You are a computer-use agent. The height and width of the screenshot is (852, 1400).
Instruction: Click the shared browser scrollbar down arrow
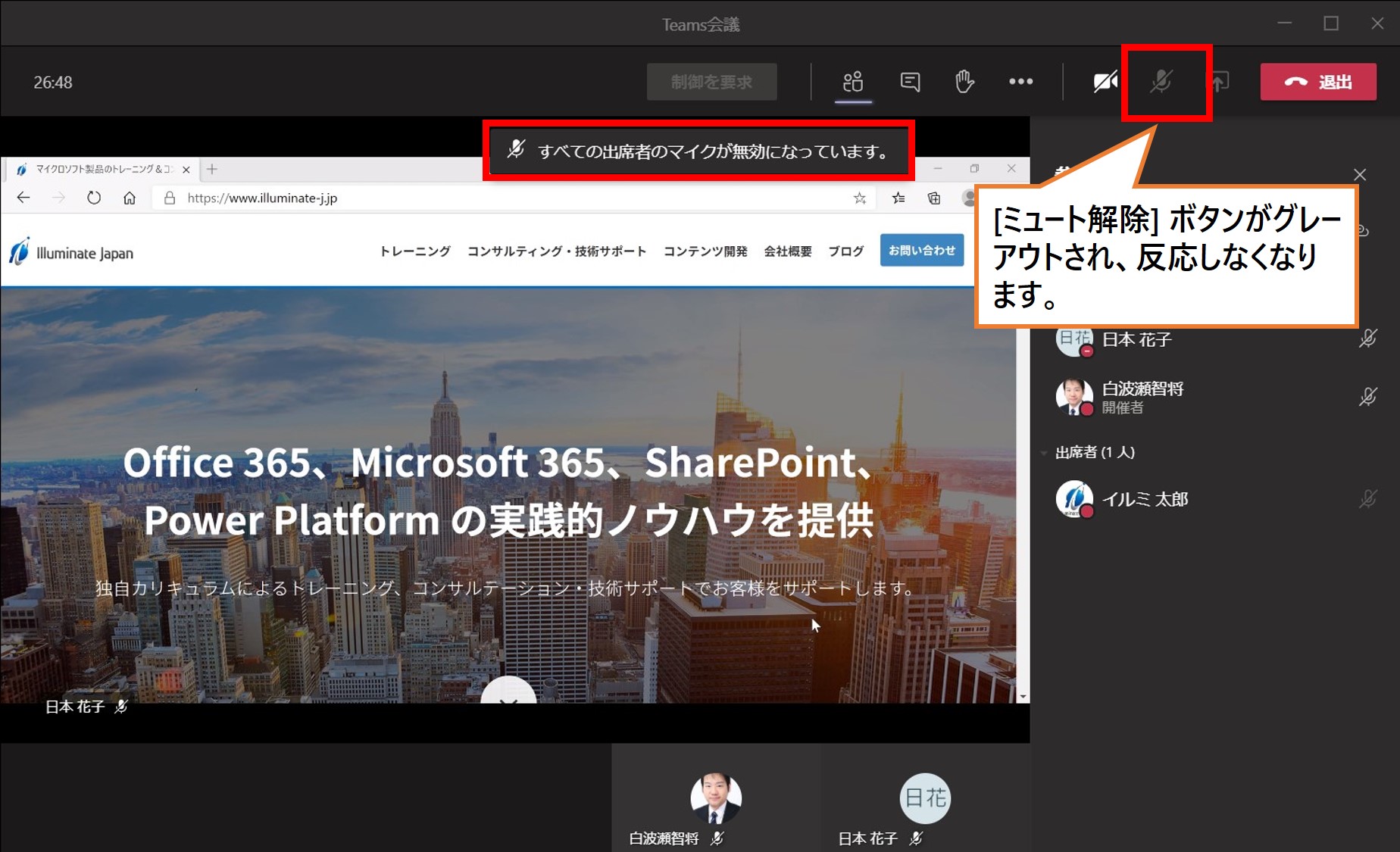pos(1023,697)
